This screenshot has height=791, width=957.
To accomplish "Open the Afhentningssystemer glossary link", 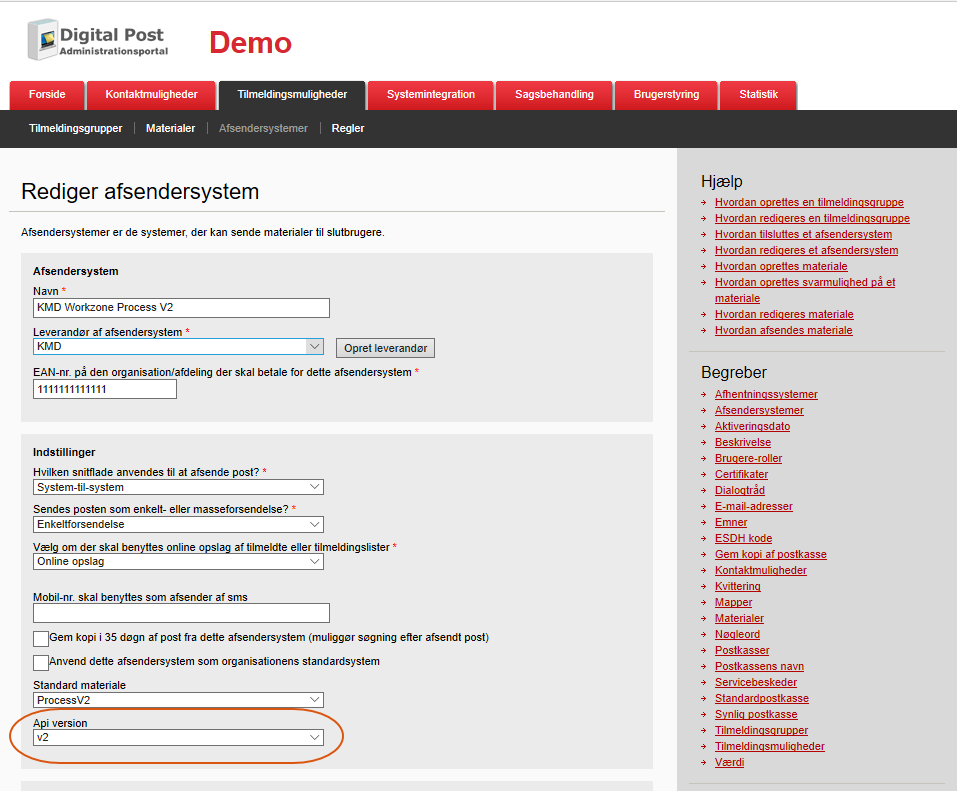I will pyautogui.click(x=766, y=394).
